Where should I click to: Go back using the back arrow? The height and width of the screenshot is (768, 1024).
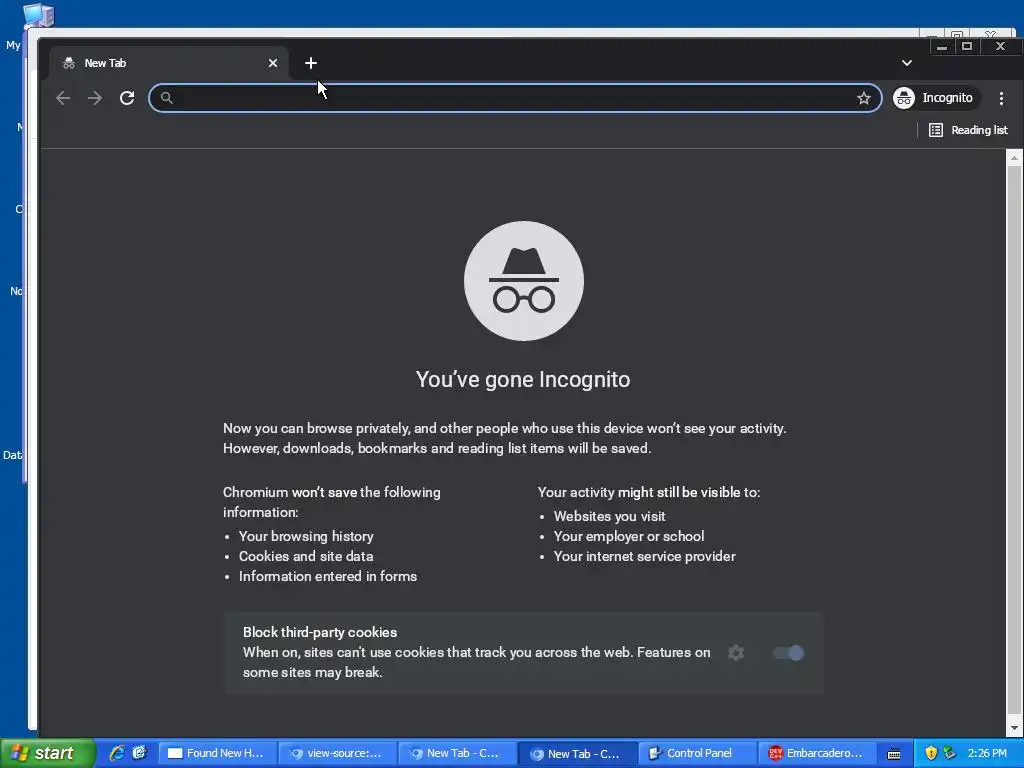tap(63, 98)
